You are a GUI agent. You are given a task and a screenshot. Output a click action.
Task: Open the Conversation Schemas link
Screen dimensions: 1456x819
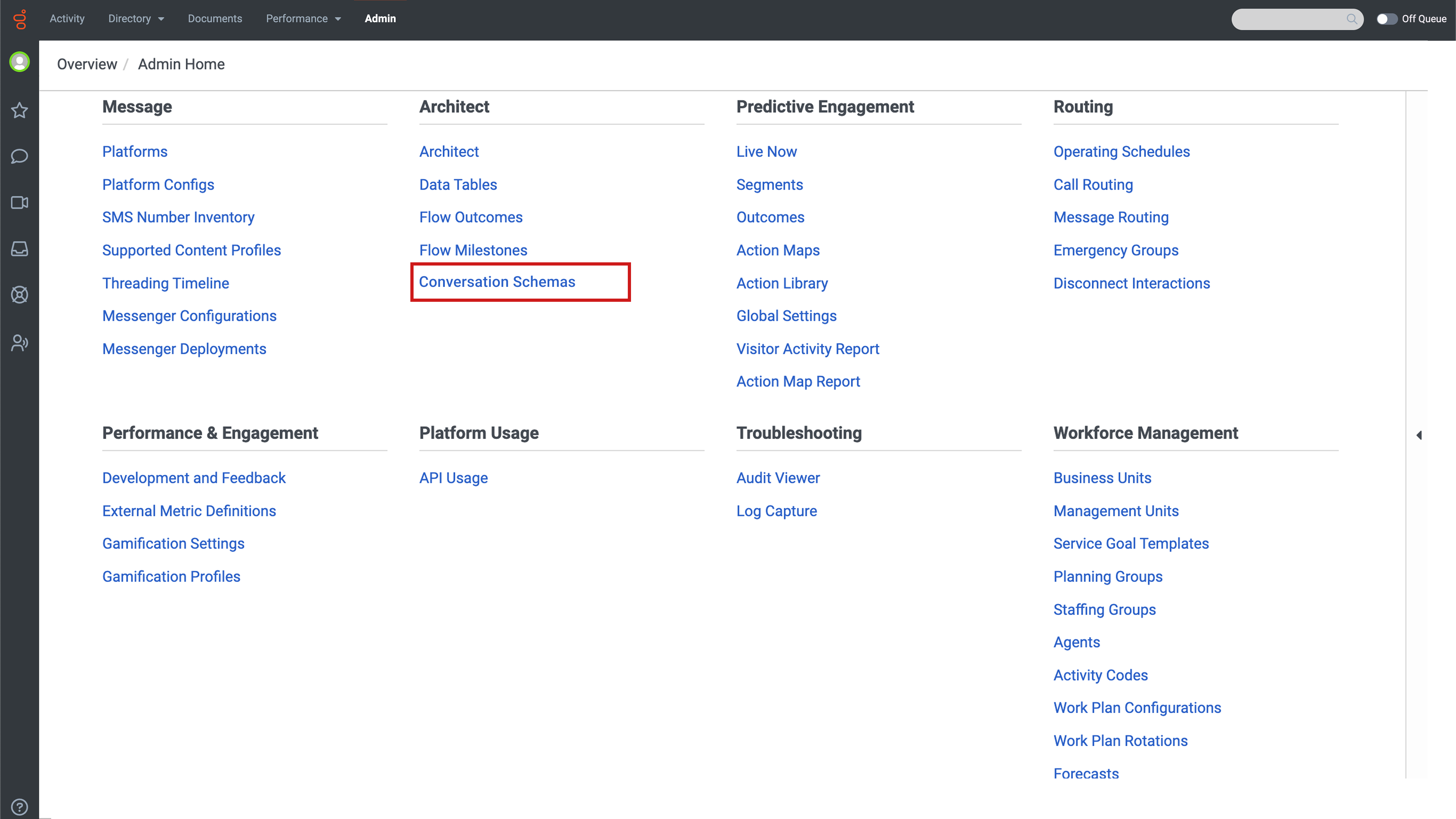pyautogui.click(x=497, y=282)
